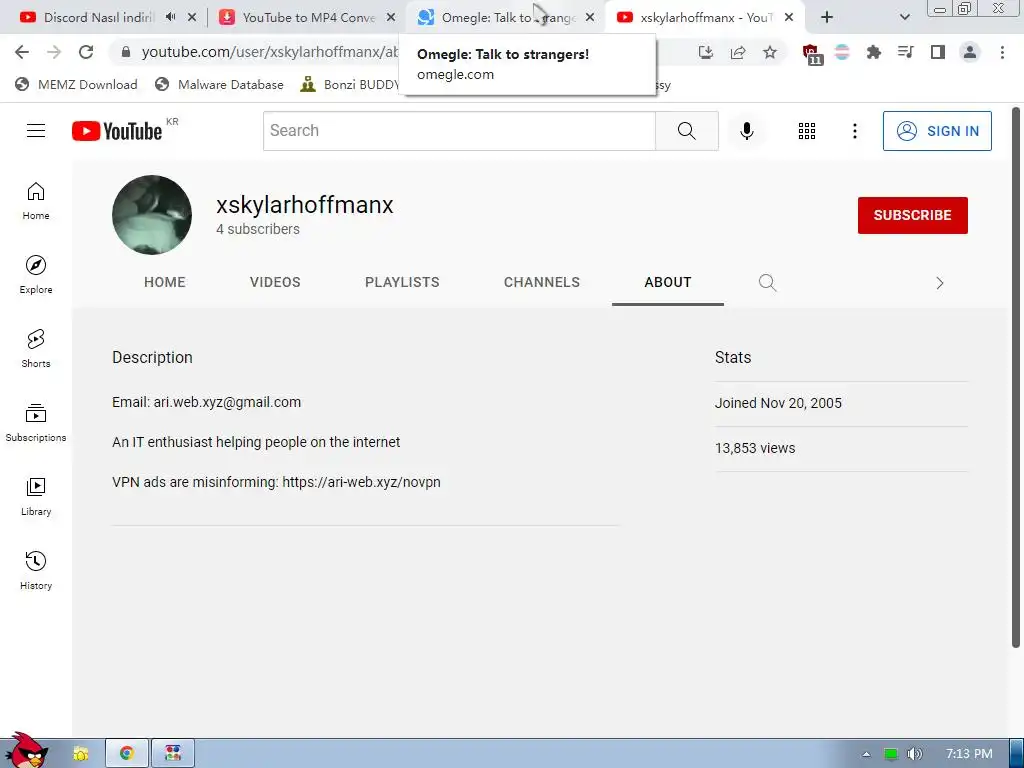The image size is (1024, 768).
Task: Mute the Discord tab audio icon
Action: pos(170,17)
